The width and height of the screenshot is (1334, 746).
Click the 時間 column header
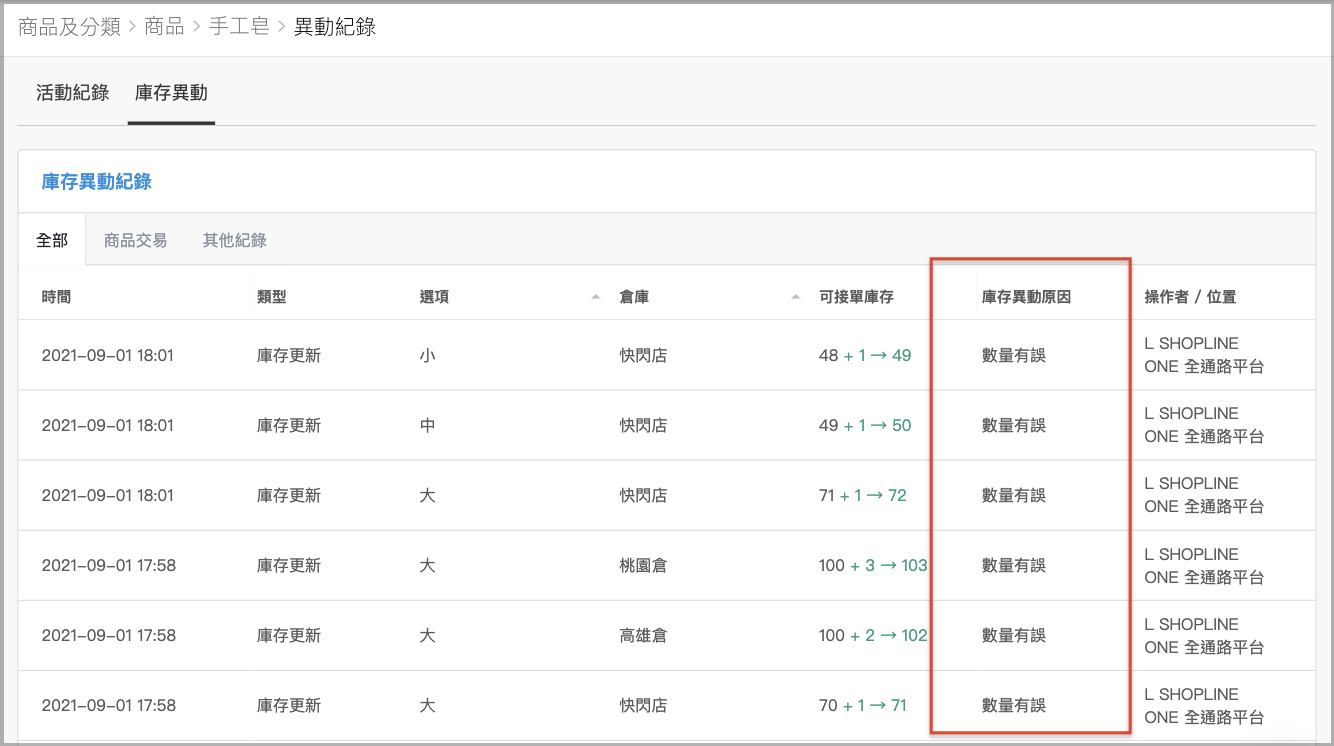[57, 297]
